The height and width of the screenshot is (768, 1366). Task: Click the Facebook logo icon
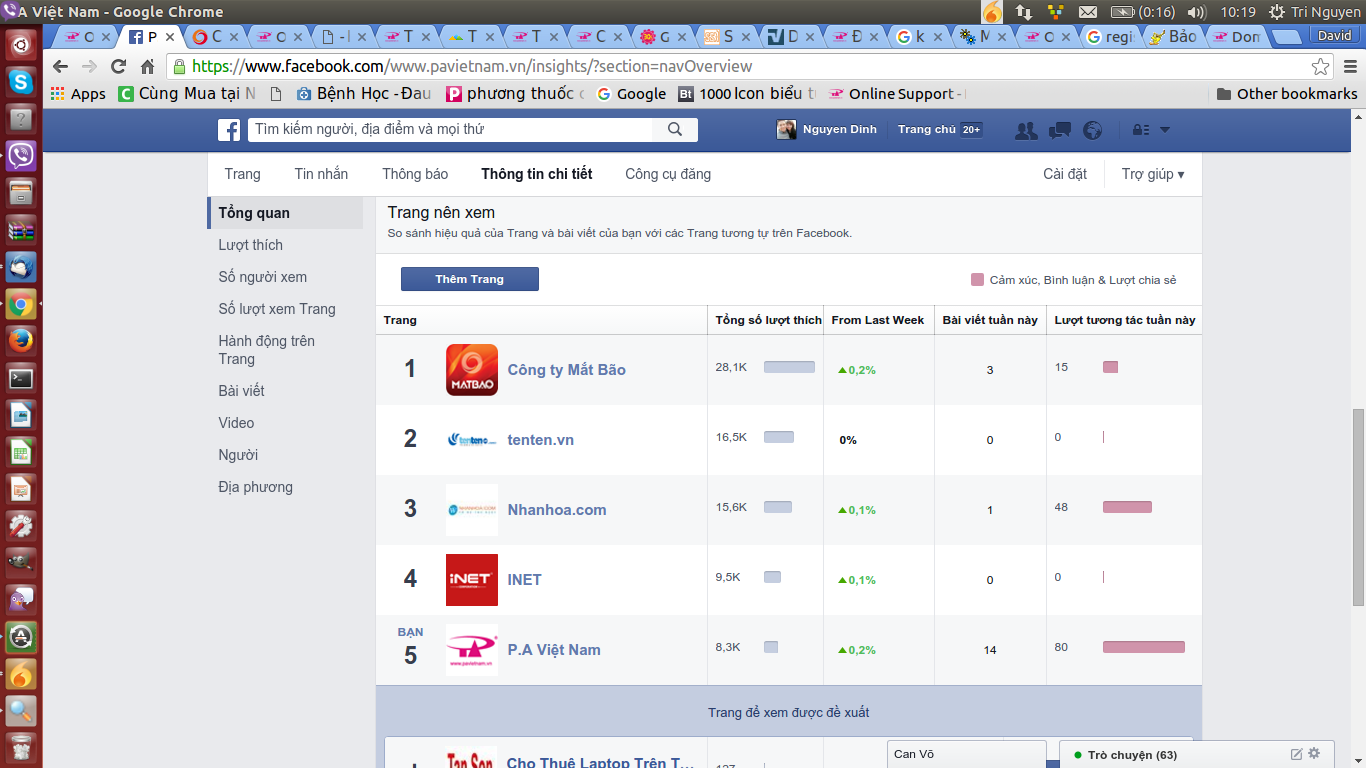[229, 130]
